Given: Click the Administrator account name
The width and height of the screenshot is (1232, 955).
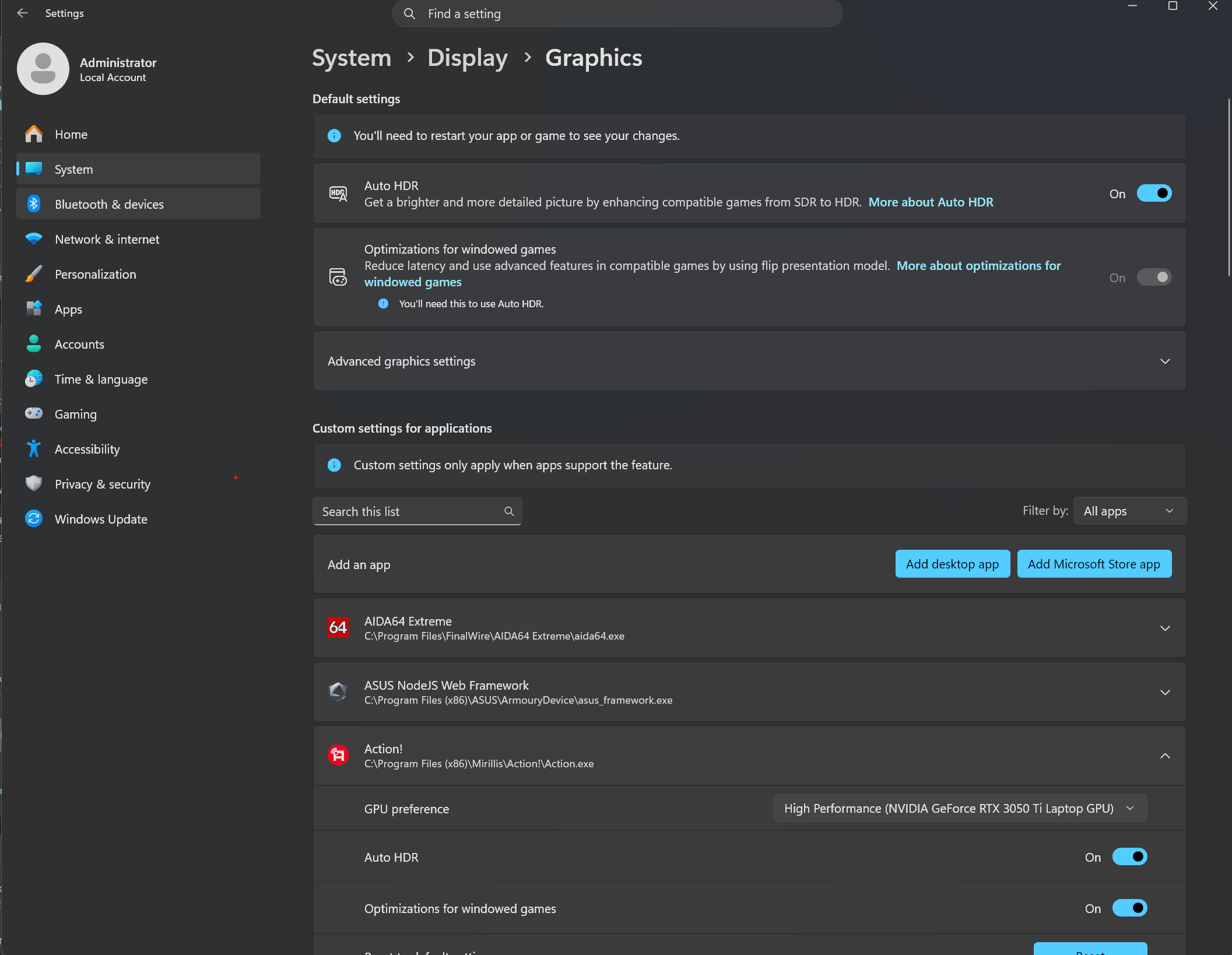Looking at the screenshot, I should click(118, 62).
